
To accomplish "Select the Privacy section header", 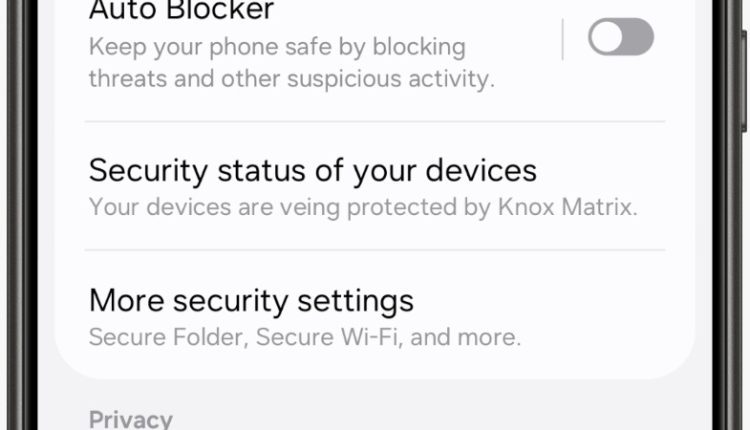I will (130, 419).
